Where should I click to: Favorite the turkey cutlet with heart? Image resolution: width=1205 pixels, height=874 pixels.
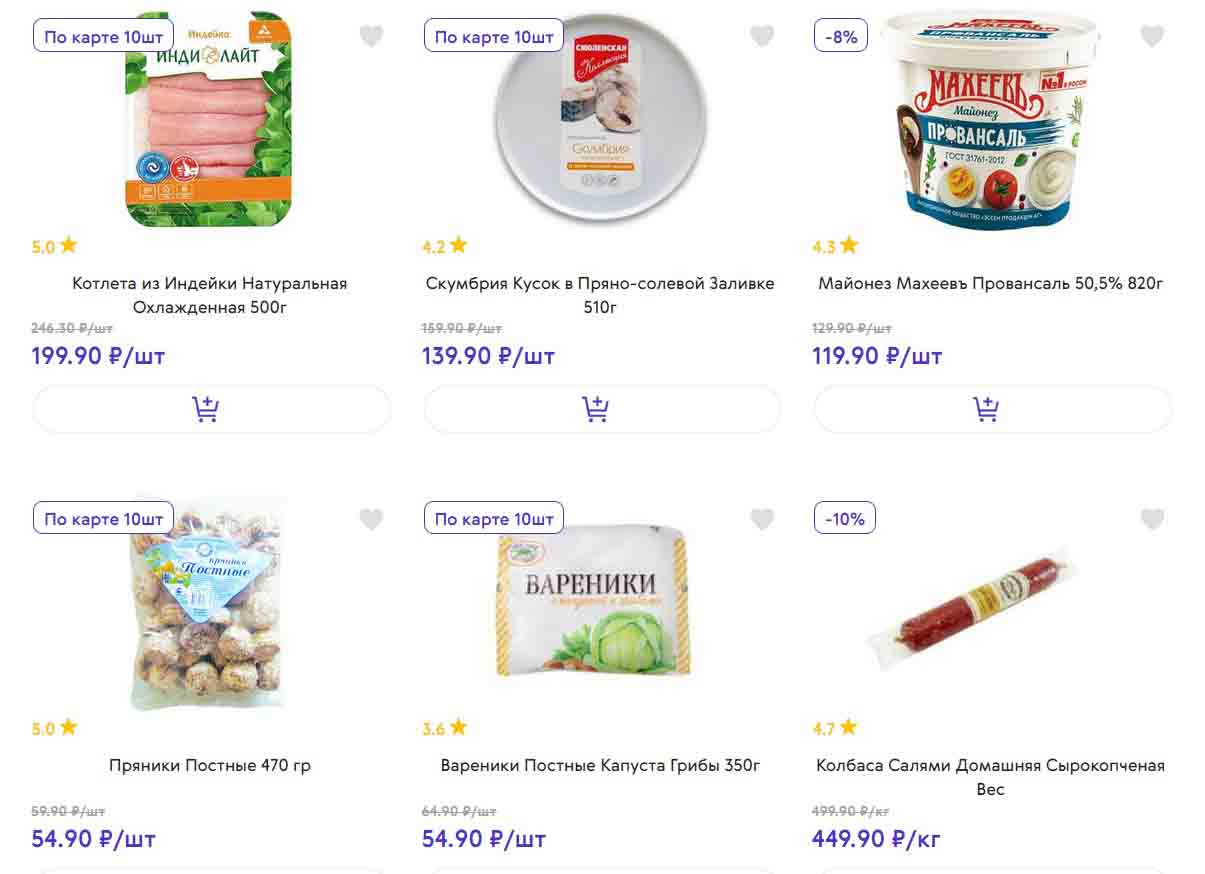(371, 36)
